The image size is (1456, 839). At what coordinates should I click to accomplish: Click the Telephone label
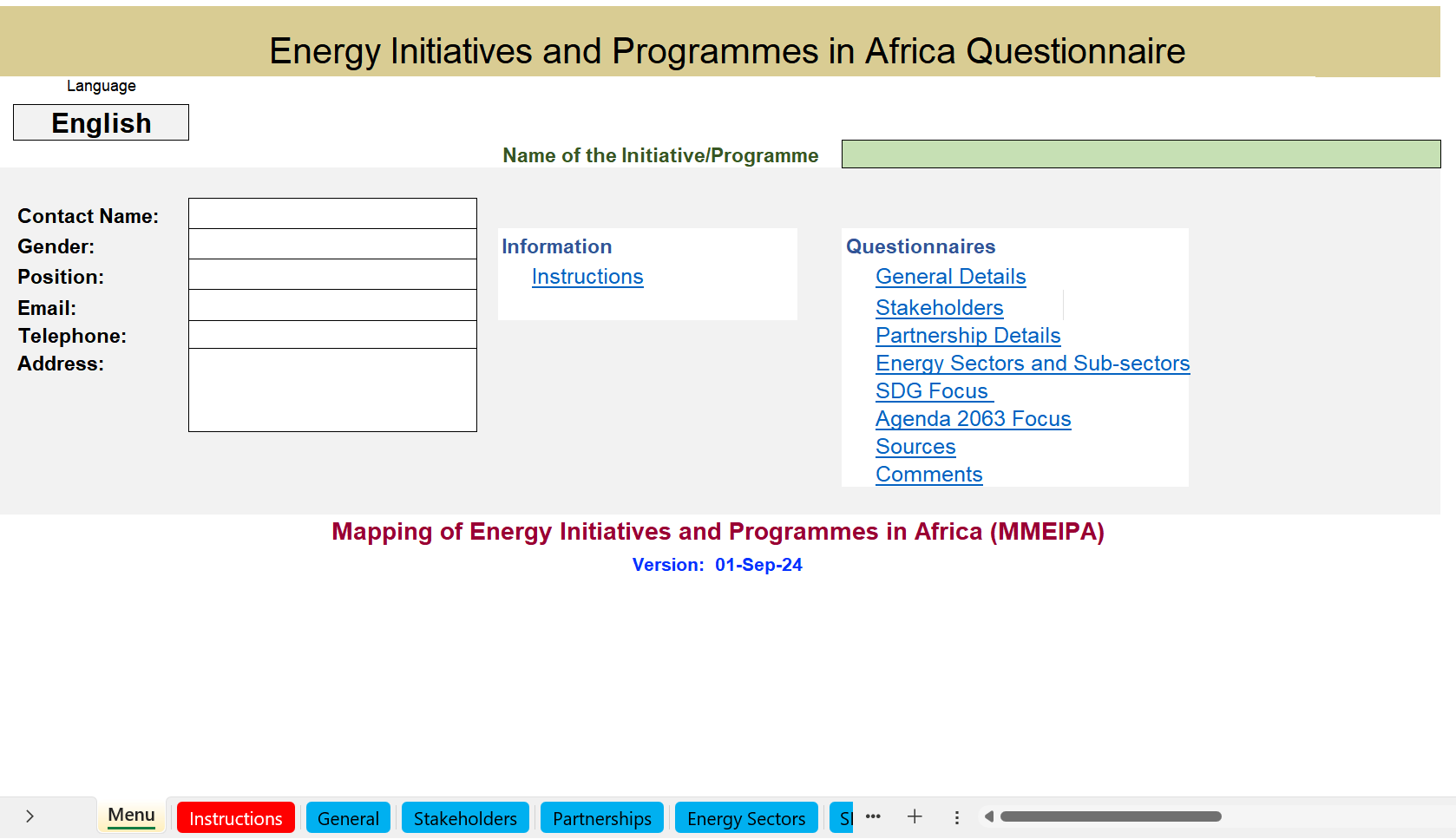click(x=72, y=336)
